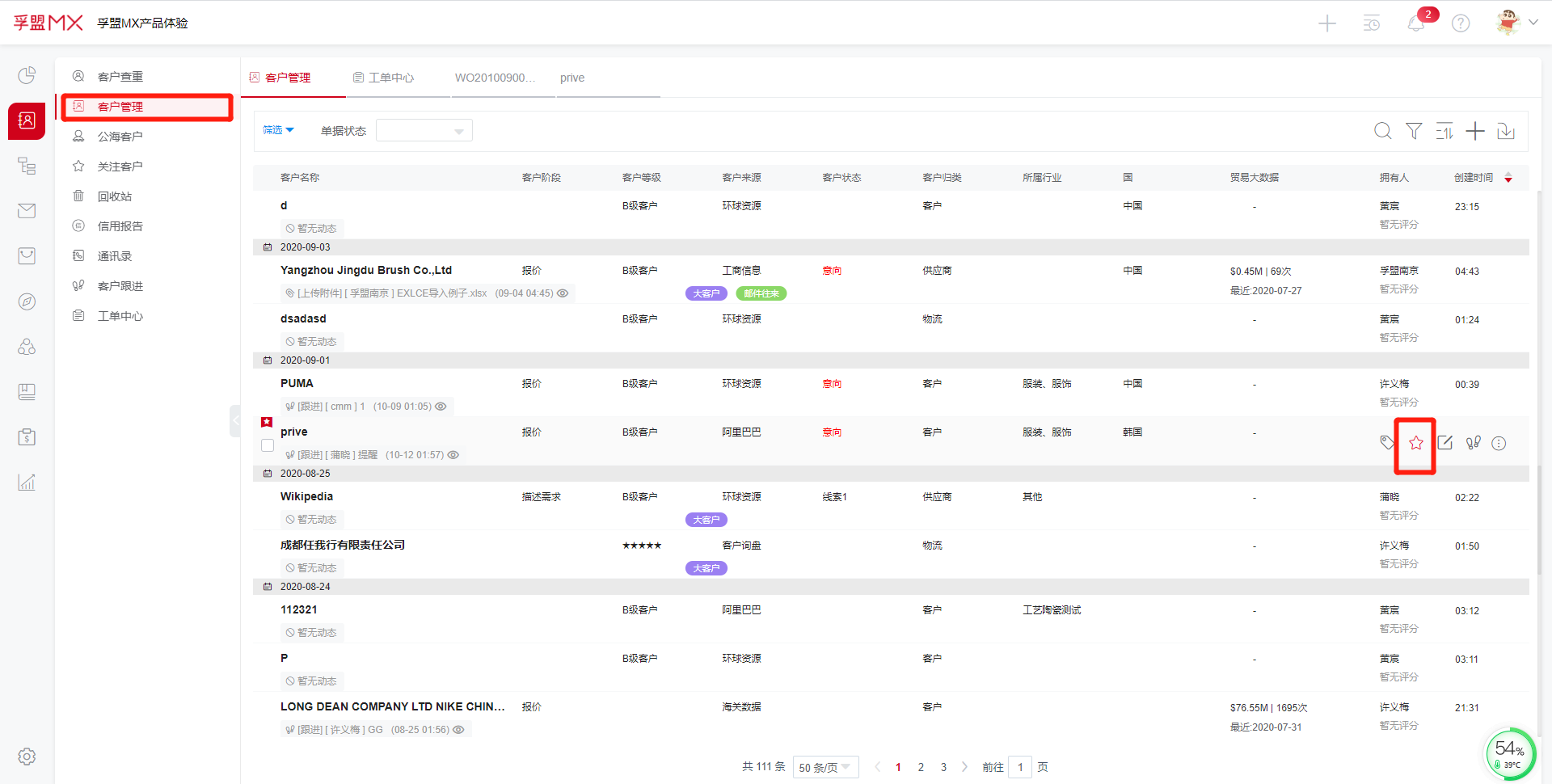Click the edit icon on prive row

[x=1445, y=443]
